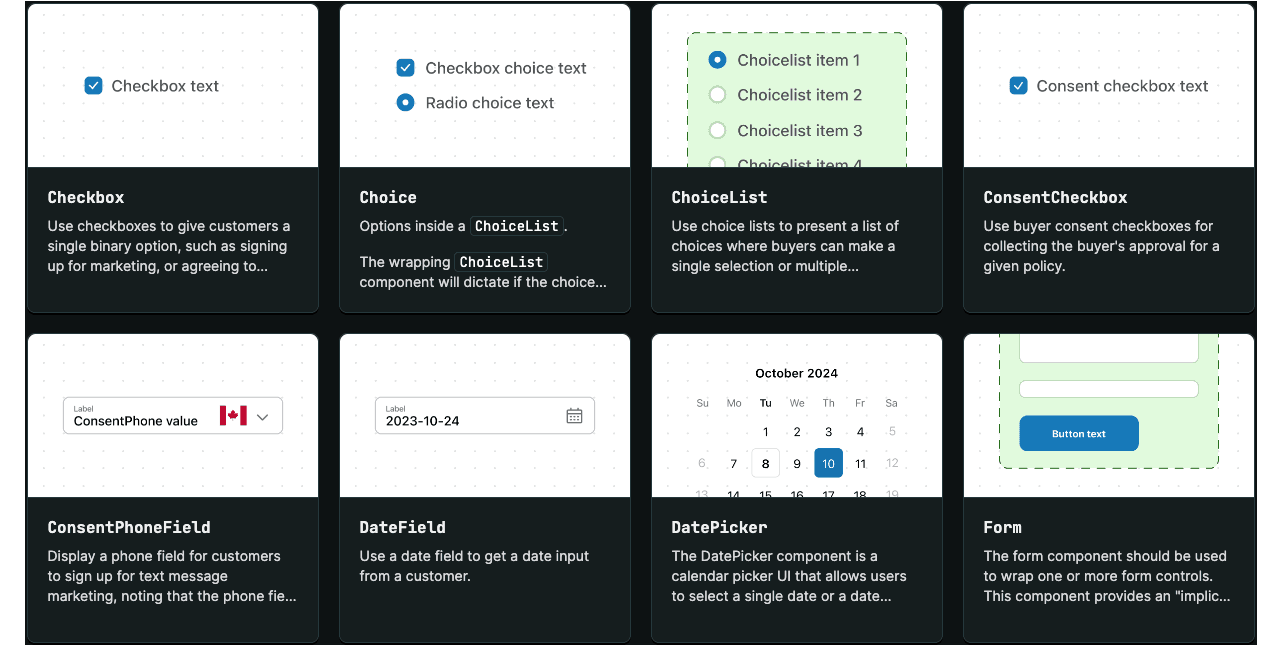Select Choicelist item 2 radio button
Image resolution: width=1267 pixels, height=656 pixels.
click(x=717, y=94)
